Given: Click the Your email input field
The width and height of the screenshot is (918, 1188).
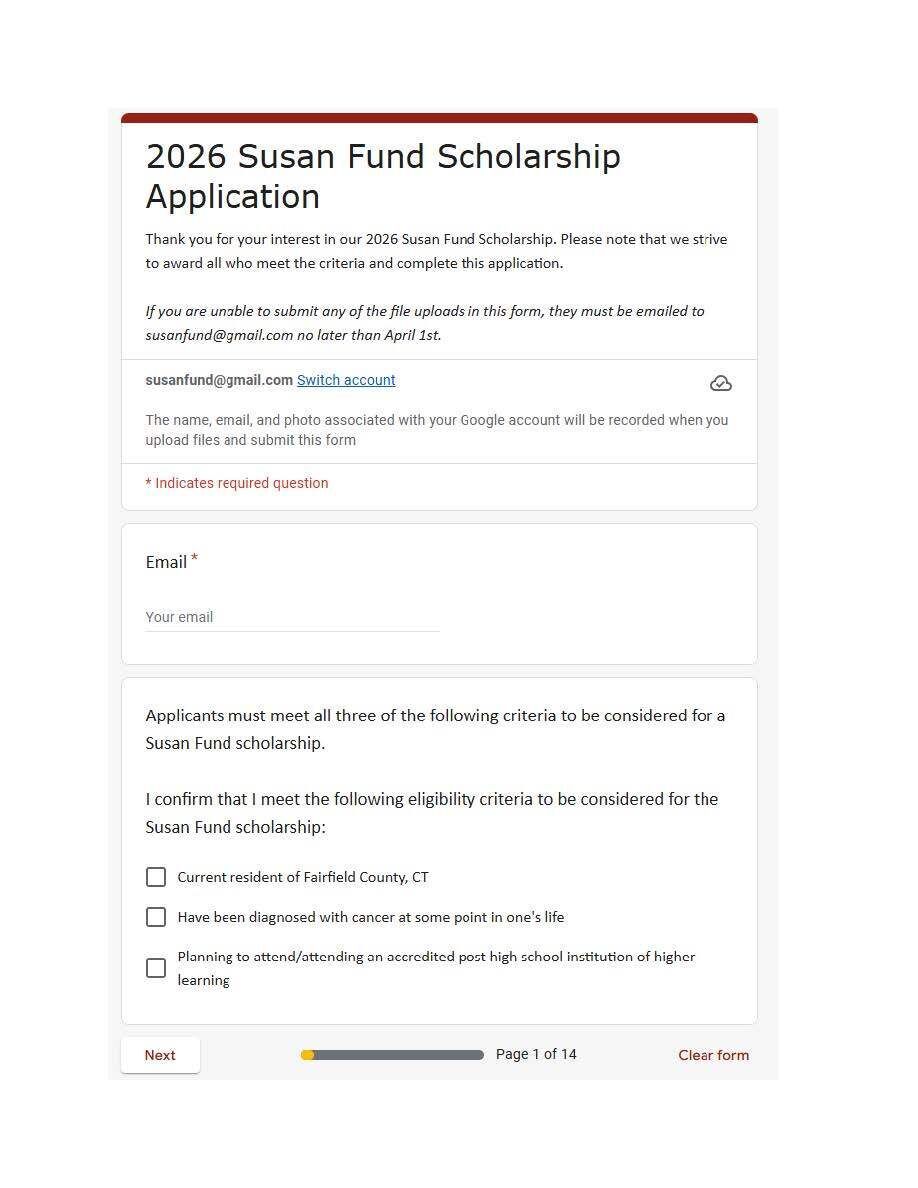Looking at the screenshot, I should (292, 617).
